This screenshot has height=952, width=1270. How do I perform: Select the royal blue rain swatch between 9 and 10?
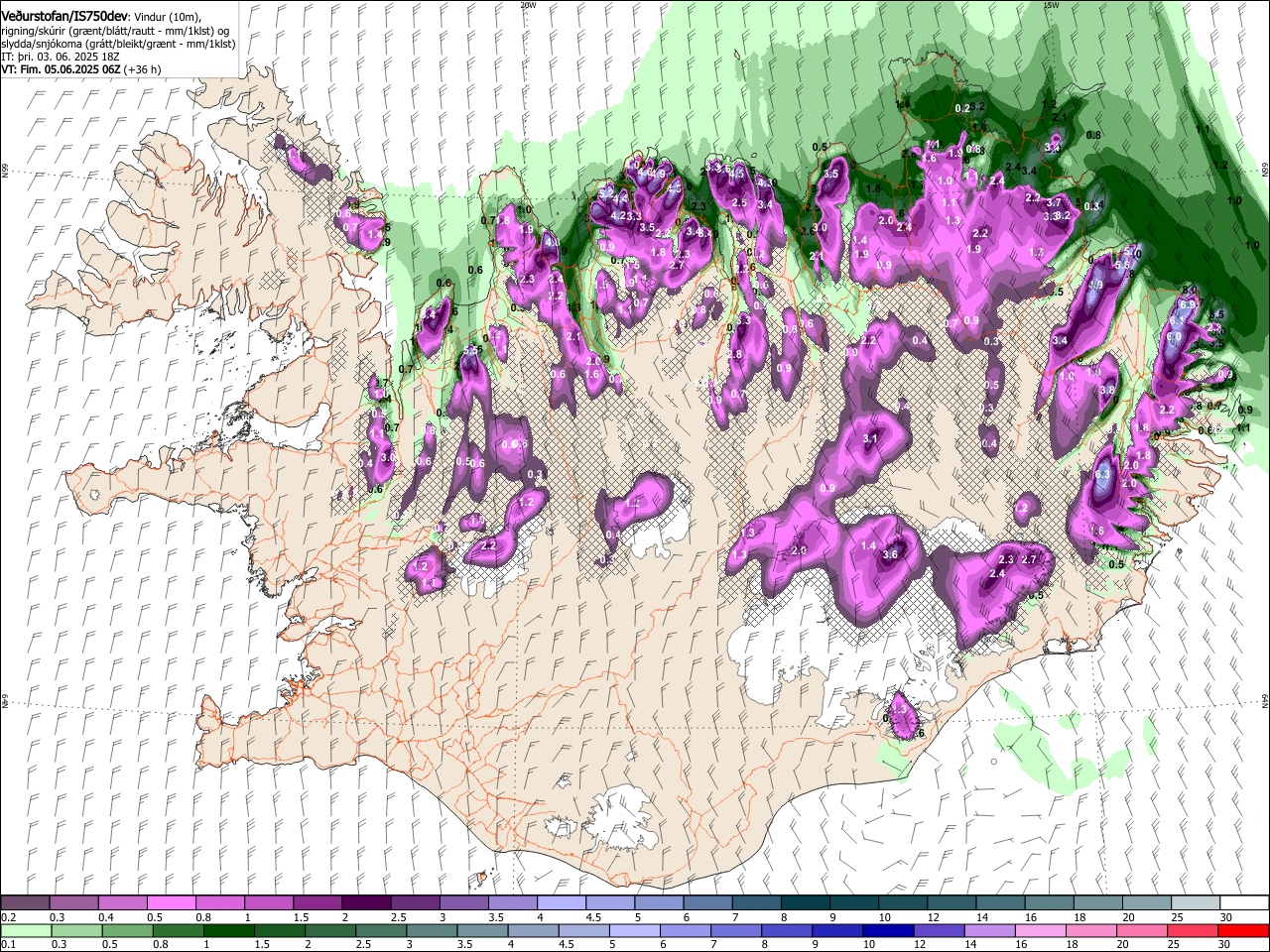(838, 930)
